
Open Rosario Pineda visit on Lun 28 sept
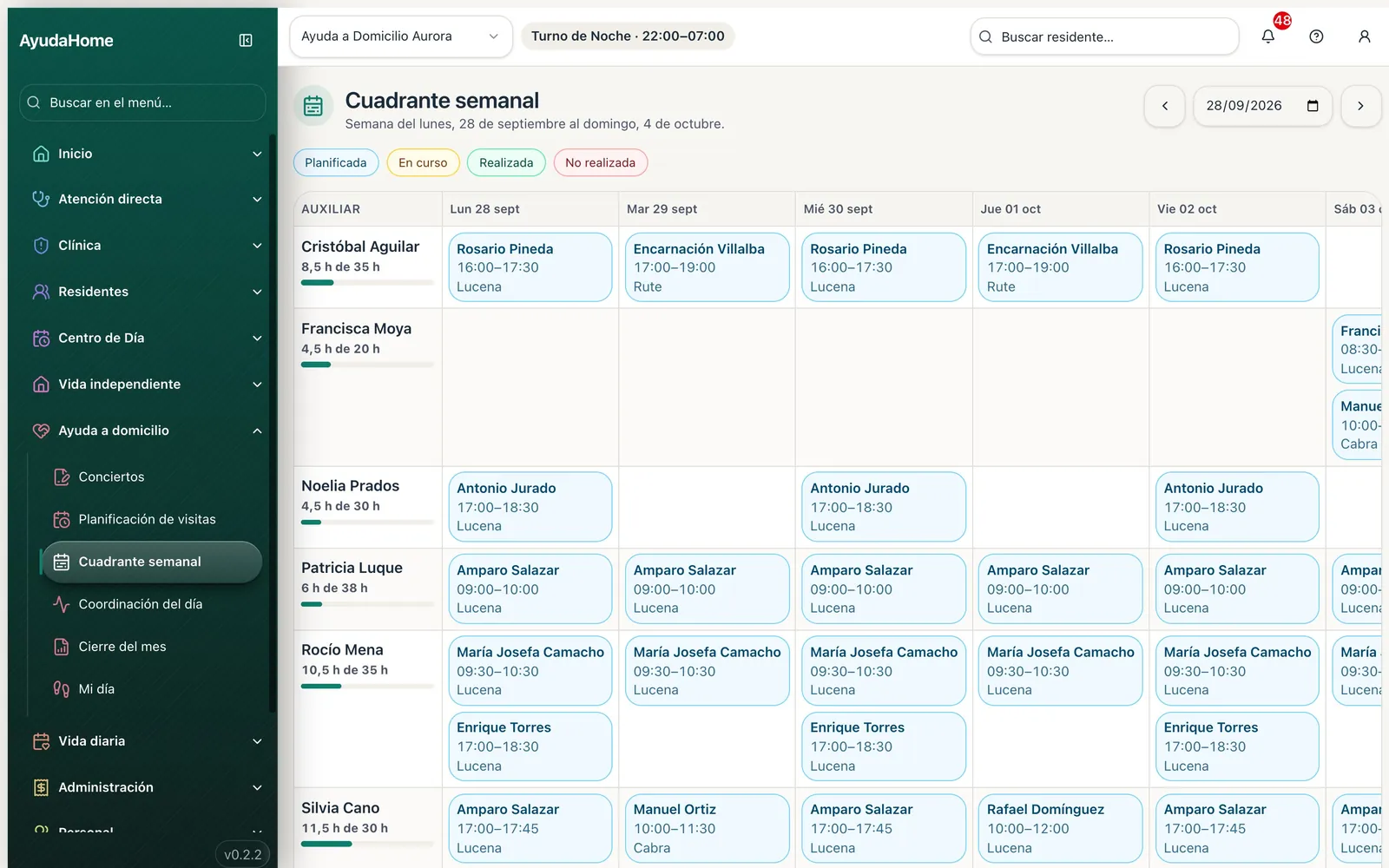click(x=530, y=267)
